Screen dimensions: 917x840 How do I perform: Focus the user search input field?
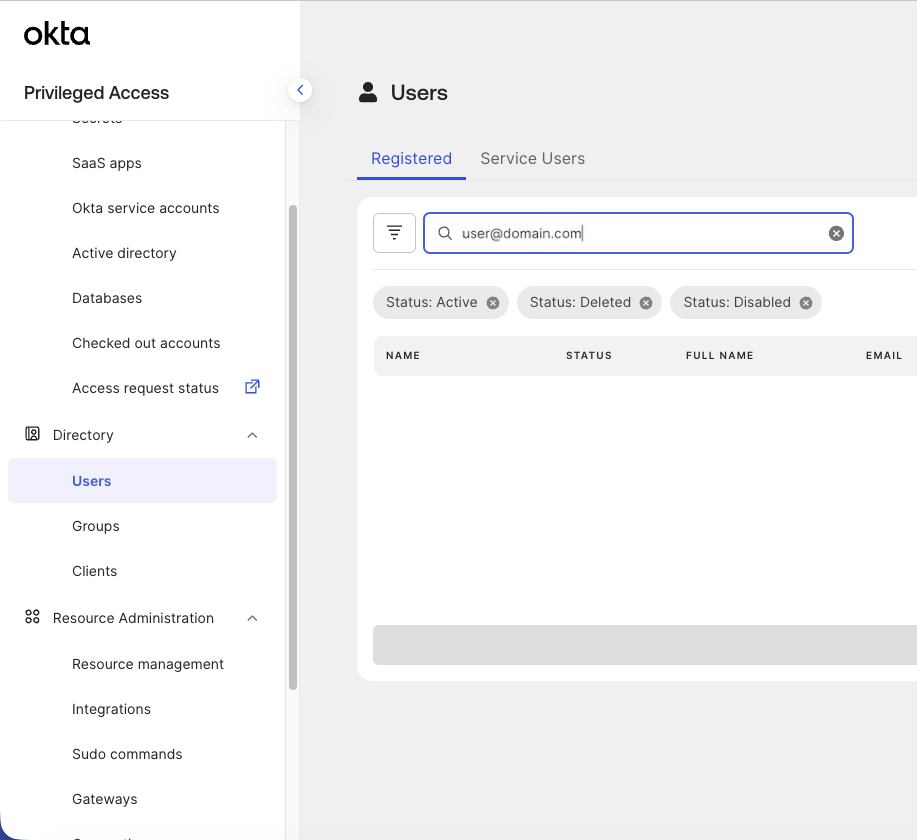[638, 233]
